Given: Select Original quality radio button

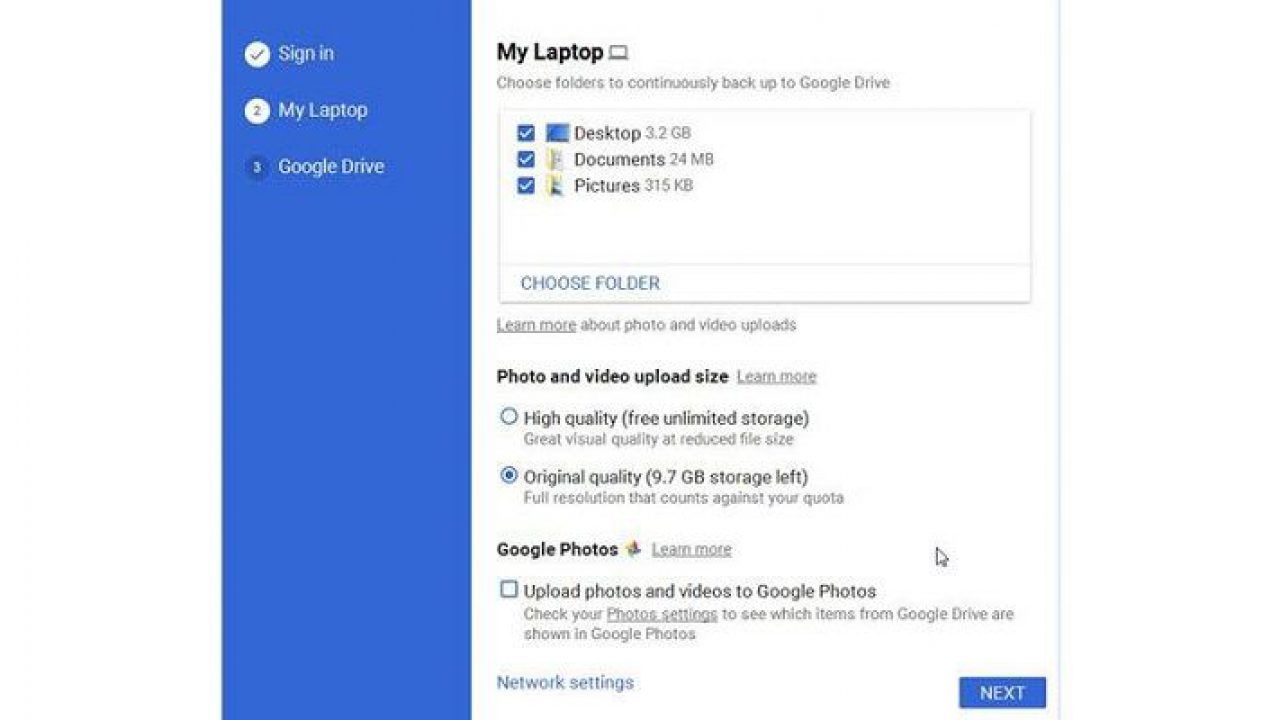Looking at the screenshot, I should click(509, 476).
